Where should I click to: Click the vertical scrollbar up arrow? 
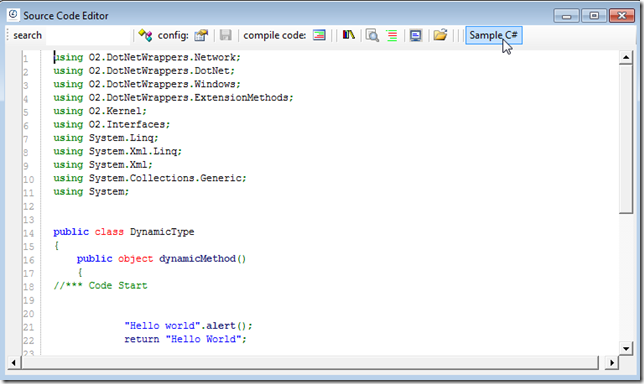[626, 57]
